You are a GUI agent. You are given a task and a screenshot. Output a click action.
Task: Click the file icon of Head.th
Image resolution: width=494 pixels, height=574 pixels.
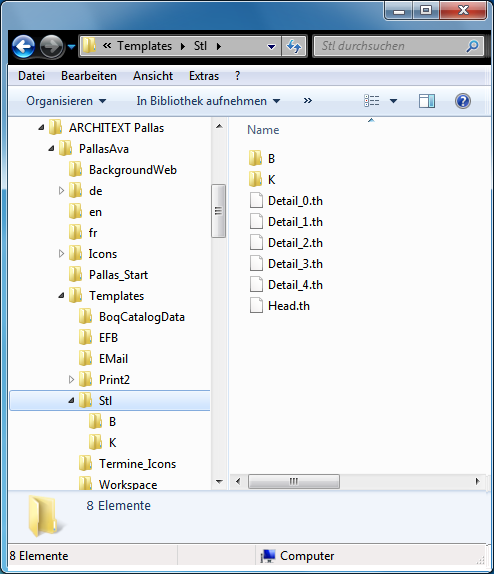(256, 306)
